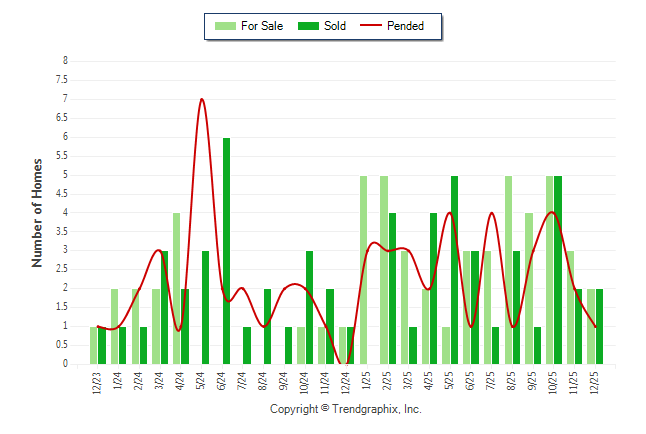Click the Sold bar for 2/25
Viewport: 646px width, 434px height.
(x=392, y=288)
